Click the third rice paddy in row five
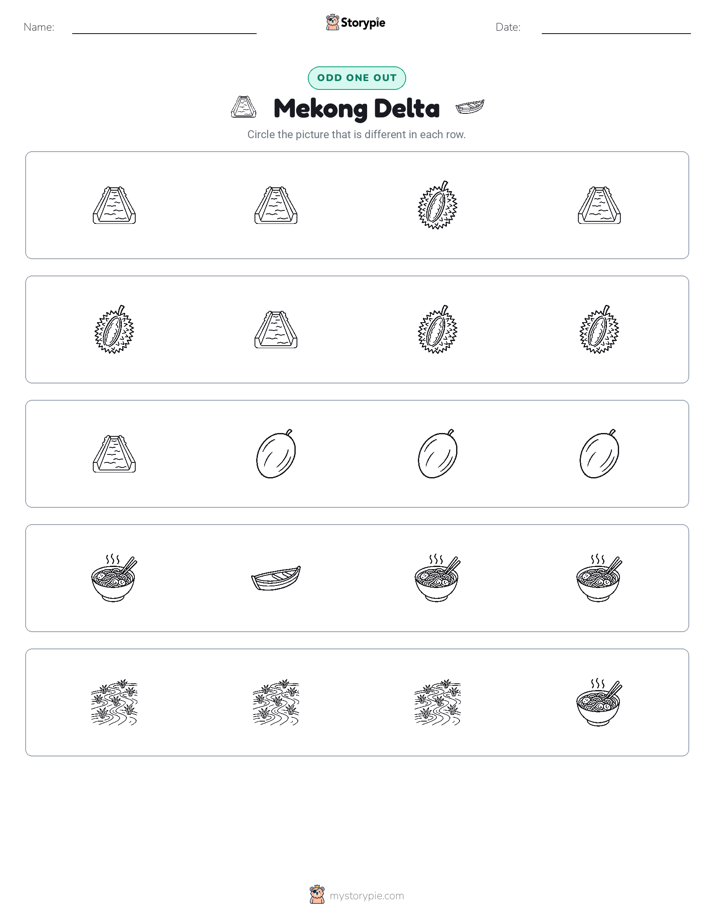The height and width of the screenshot is (924, 714). [437, 702]
